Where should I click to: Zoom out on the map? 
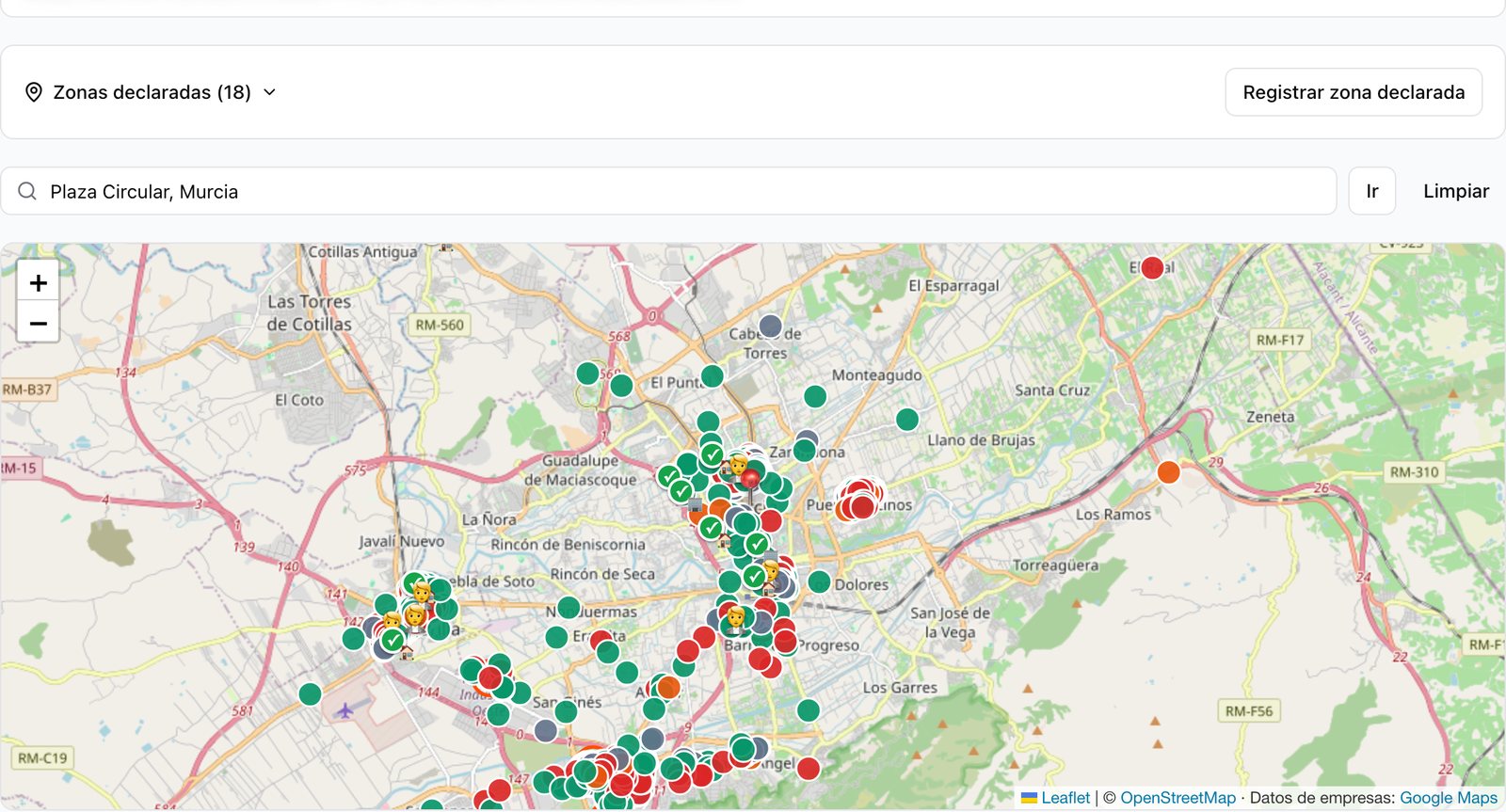tap(39, 323)
